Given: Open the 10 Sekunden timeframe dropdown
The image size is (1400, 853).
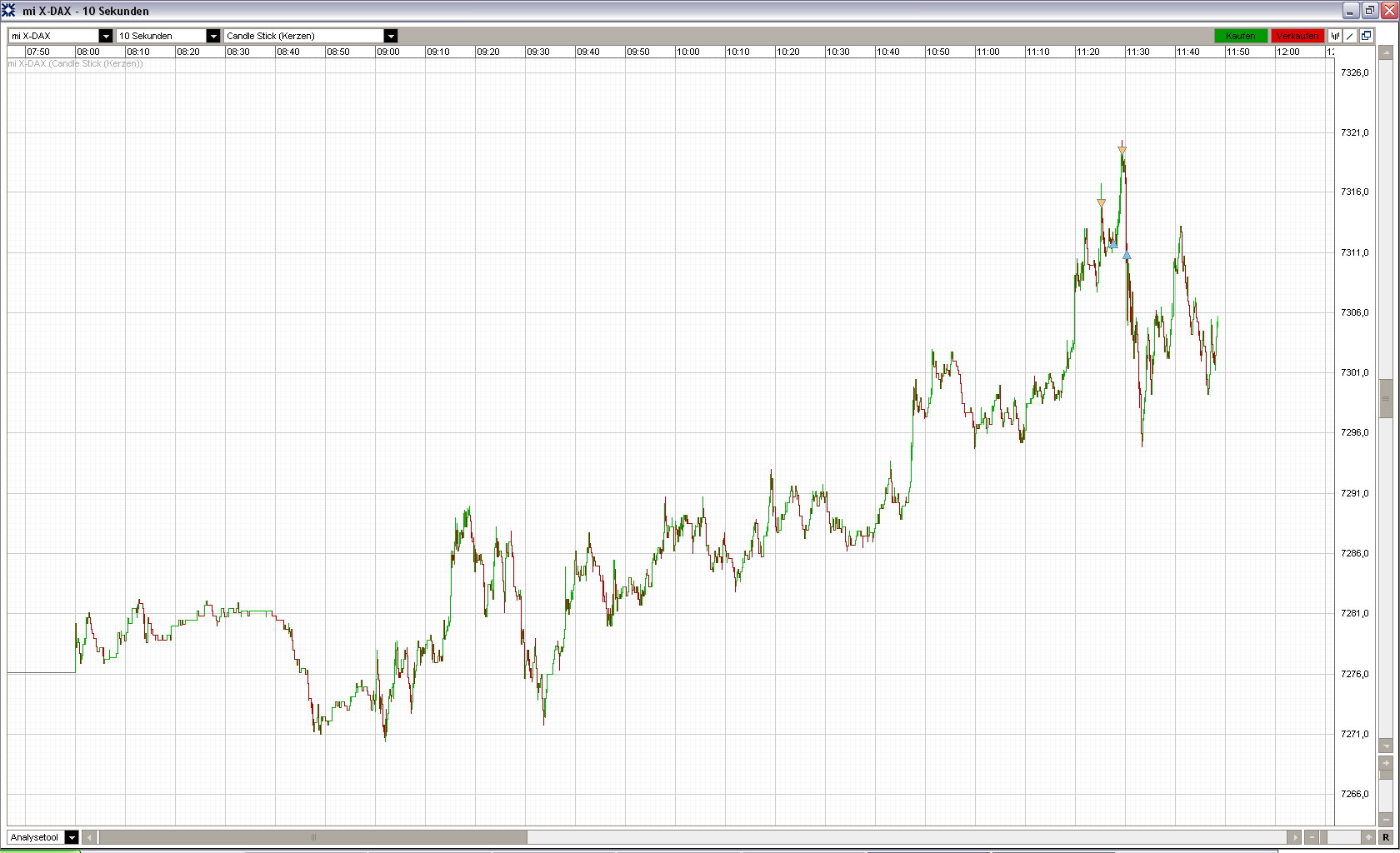Looking at the screenshot, I should [x=213, y=36].
